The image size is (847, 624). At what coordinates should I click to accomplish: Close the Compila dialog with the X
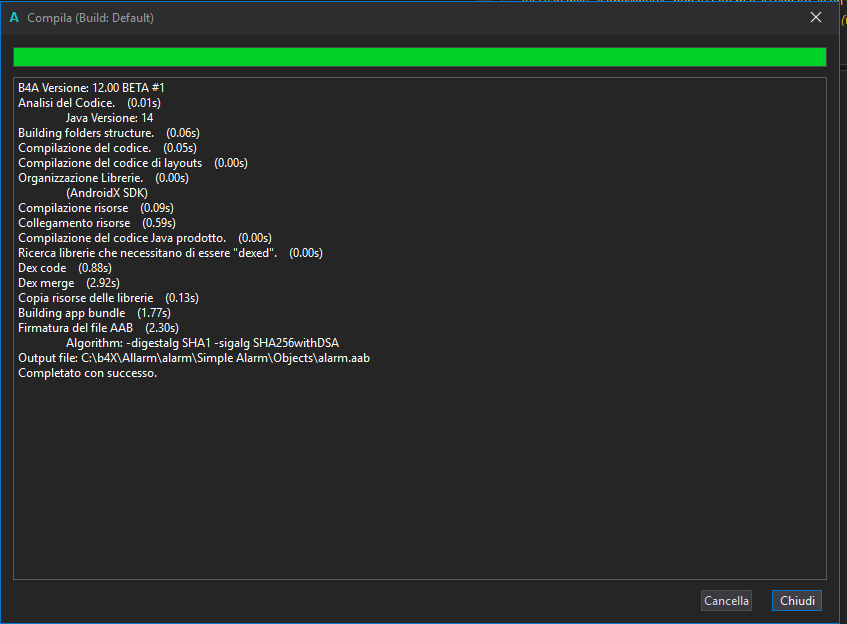[815, 18]
